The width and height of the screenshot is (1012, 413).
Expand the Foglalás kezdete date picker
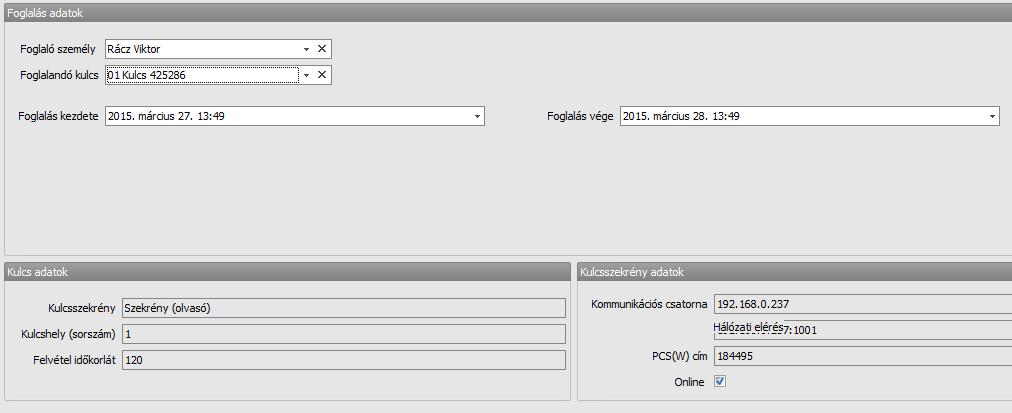tap(477, 117)
